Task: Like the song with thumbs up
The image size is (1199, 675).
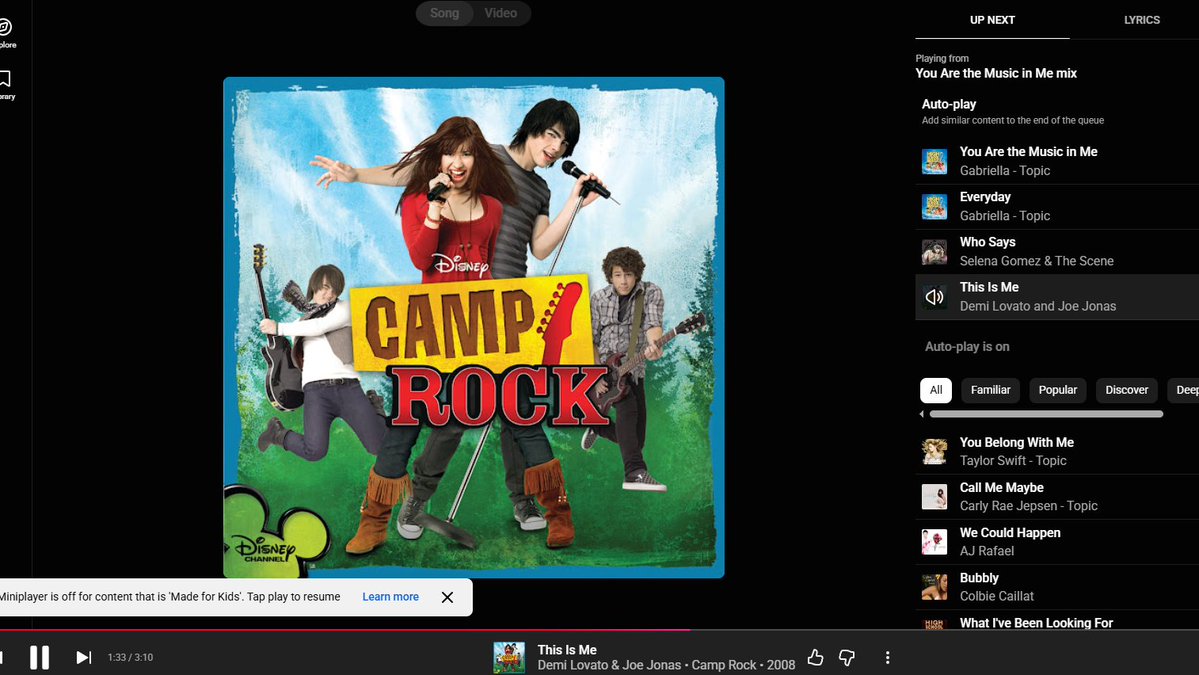Action: [815, 657]
